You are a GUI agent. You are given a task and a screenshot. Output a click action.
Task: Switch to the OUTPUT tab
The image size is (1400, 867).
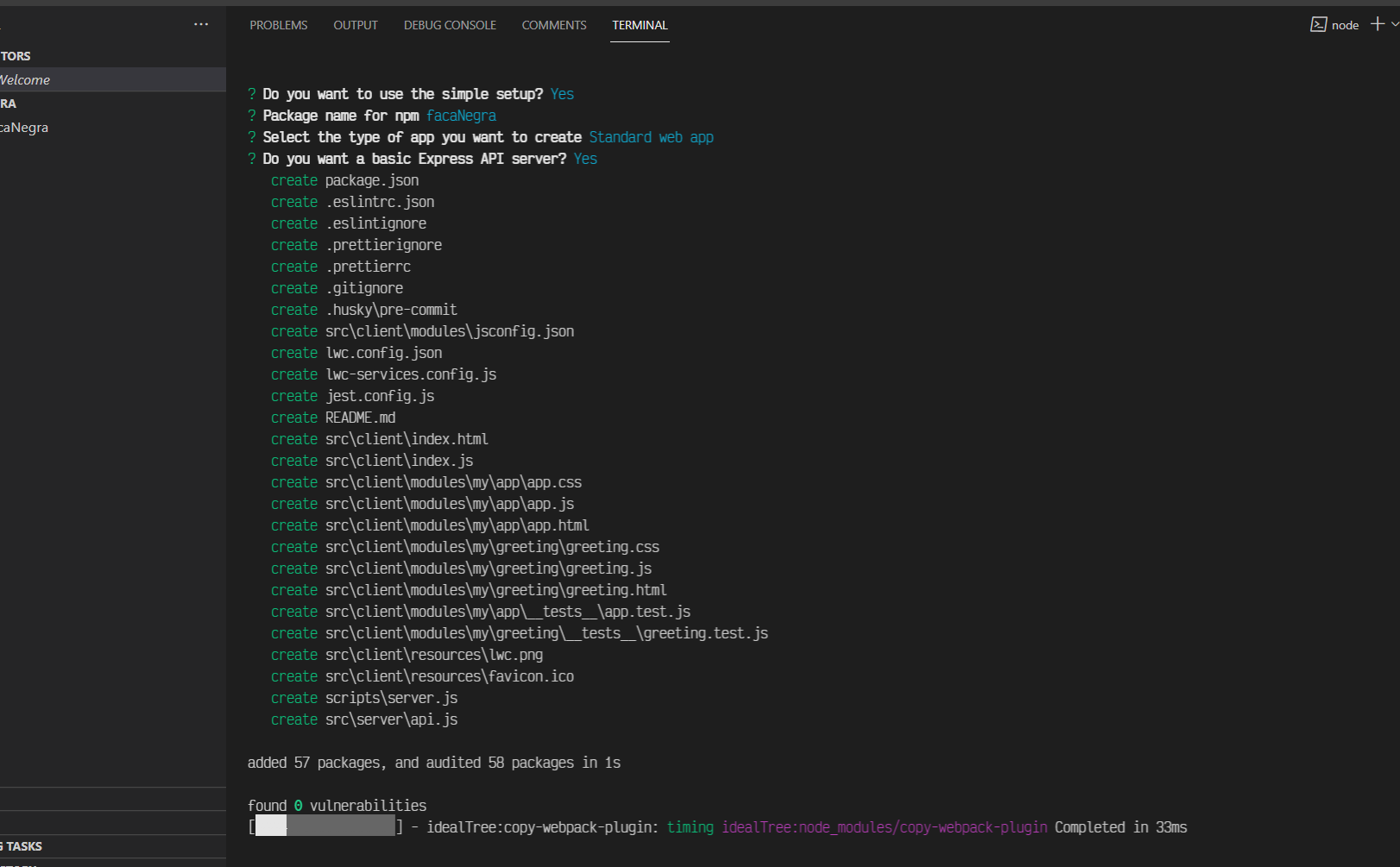click(x=356, y=25)
